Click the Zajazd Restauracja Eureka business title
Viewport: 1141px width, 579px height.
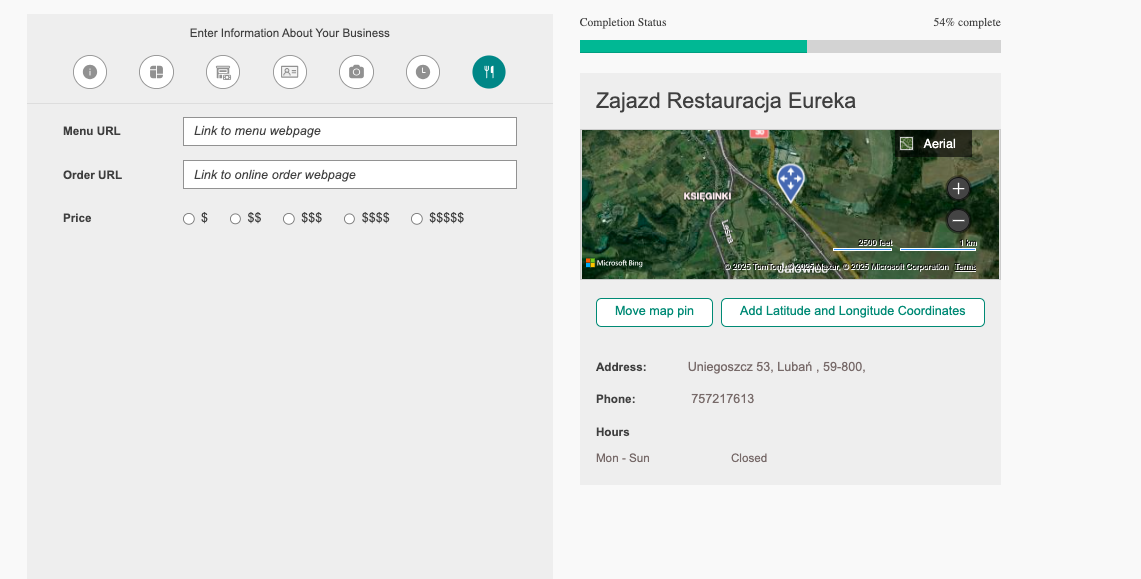[x=725, y=100]
